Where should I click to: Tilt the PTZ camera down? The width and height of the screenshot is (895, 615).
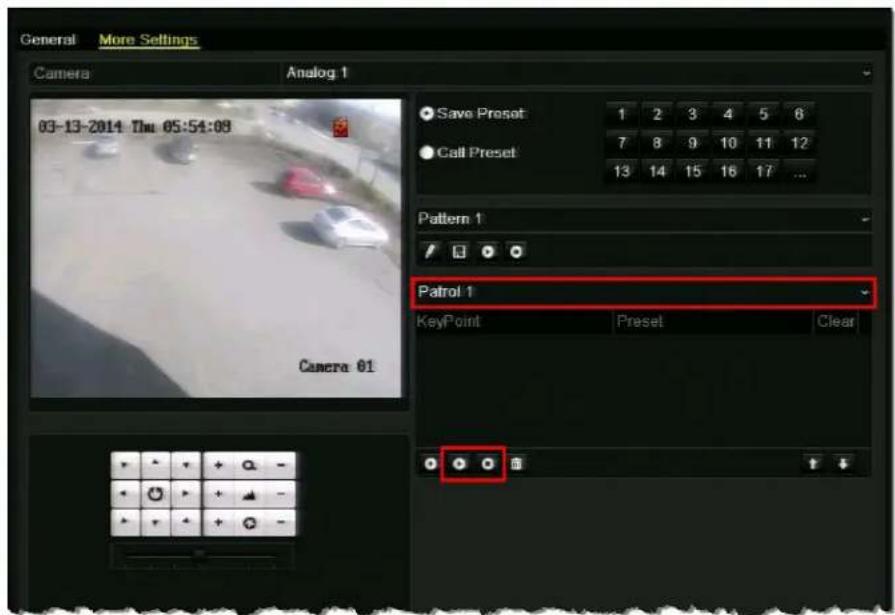(x=155, y=522)
